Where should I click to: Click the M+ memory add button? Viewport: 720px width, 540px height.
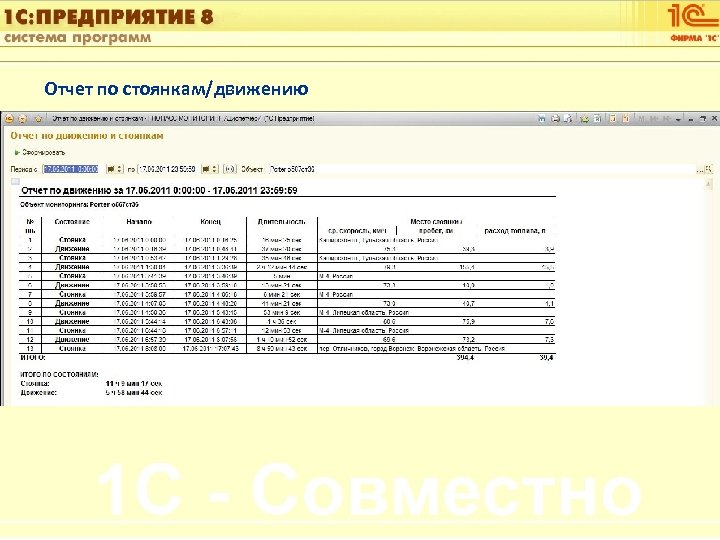point(654,118)
